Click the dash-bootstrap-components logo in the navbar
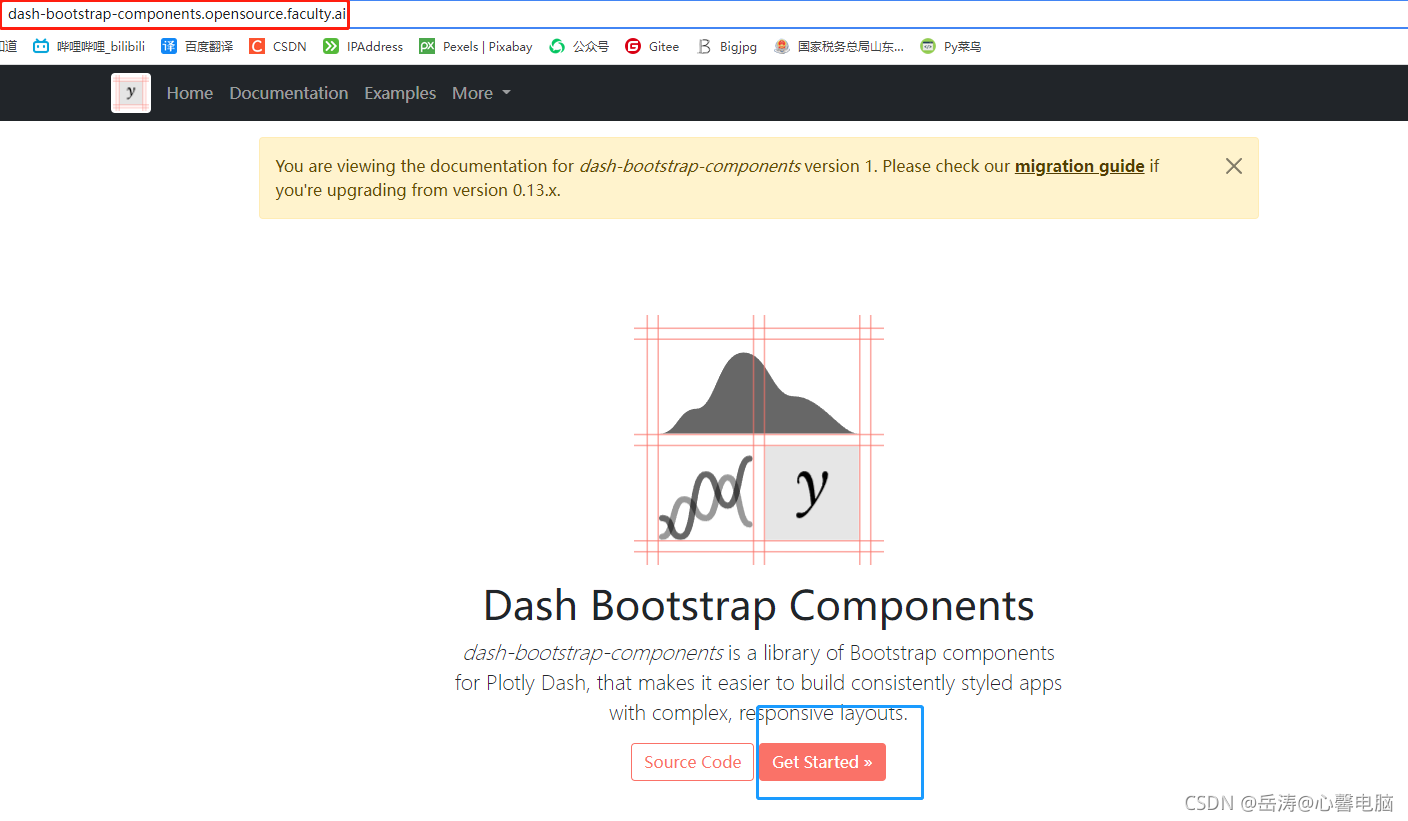 pos(130,92)
